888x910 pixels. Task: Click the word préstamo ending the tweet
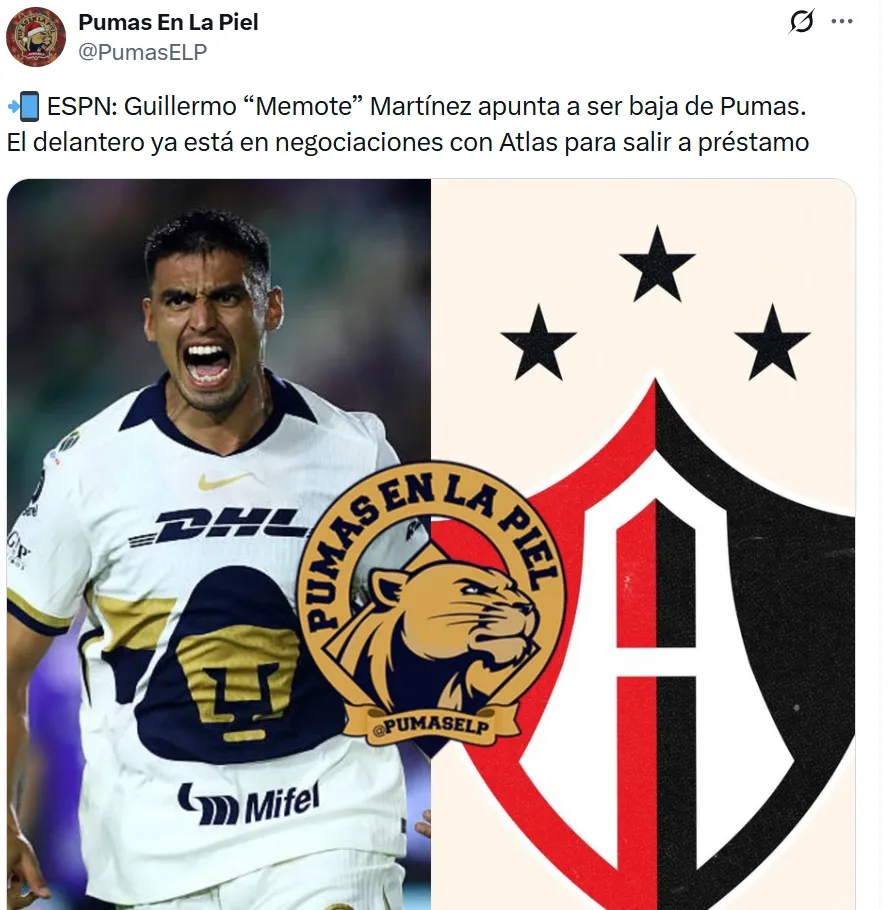pyautogui.click(x=753, y=143)
